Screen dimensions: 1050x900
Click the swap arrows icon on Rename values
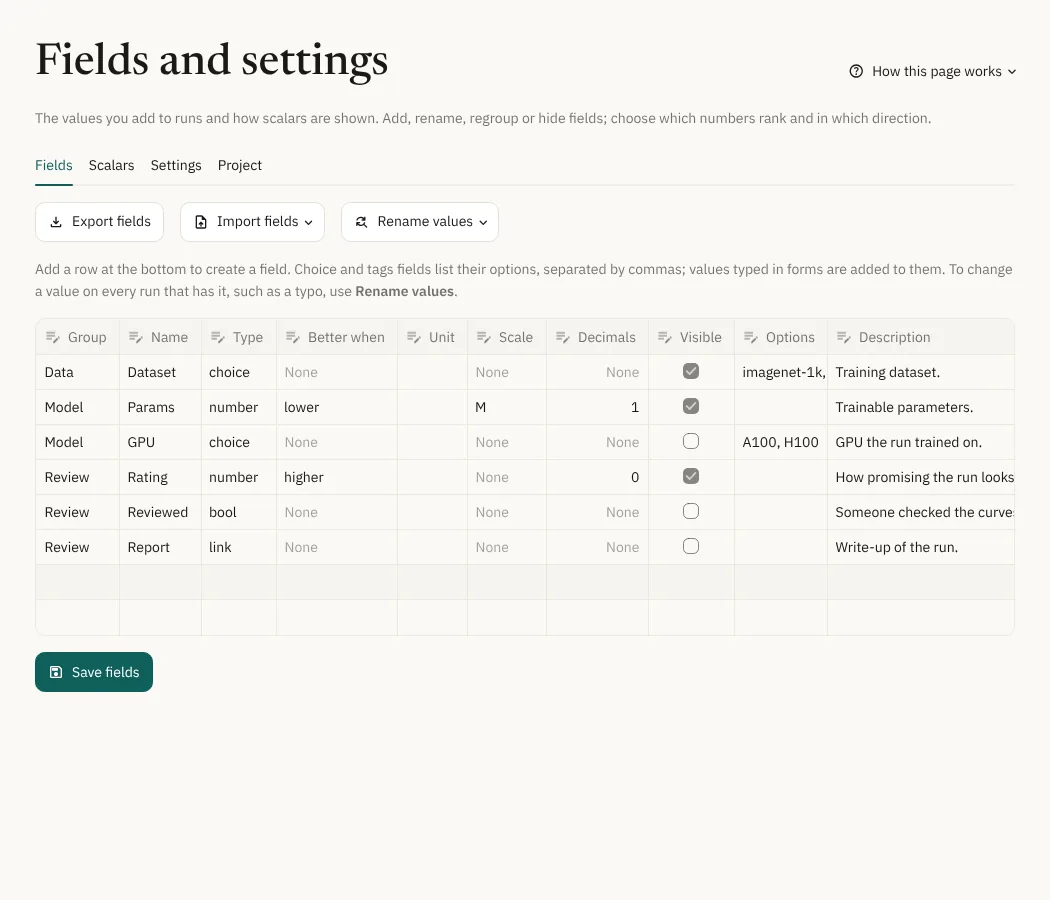tap(362, 222)
